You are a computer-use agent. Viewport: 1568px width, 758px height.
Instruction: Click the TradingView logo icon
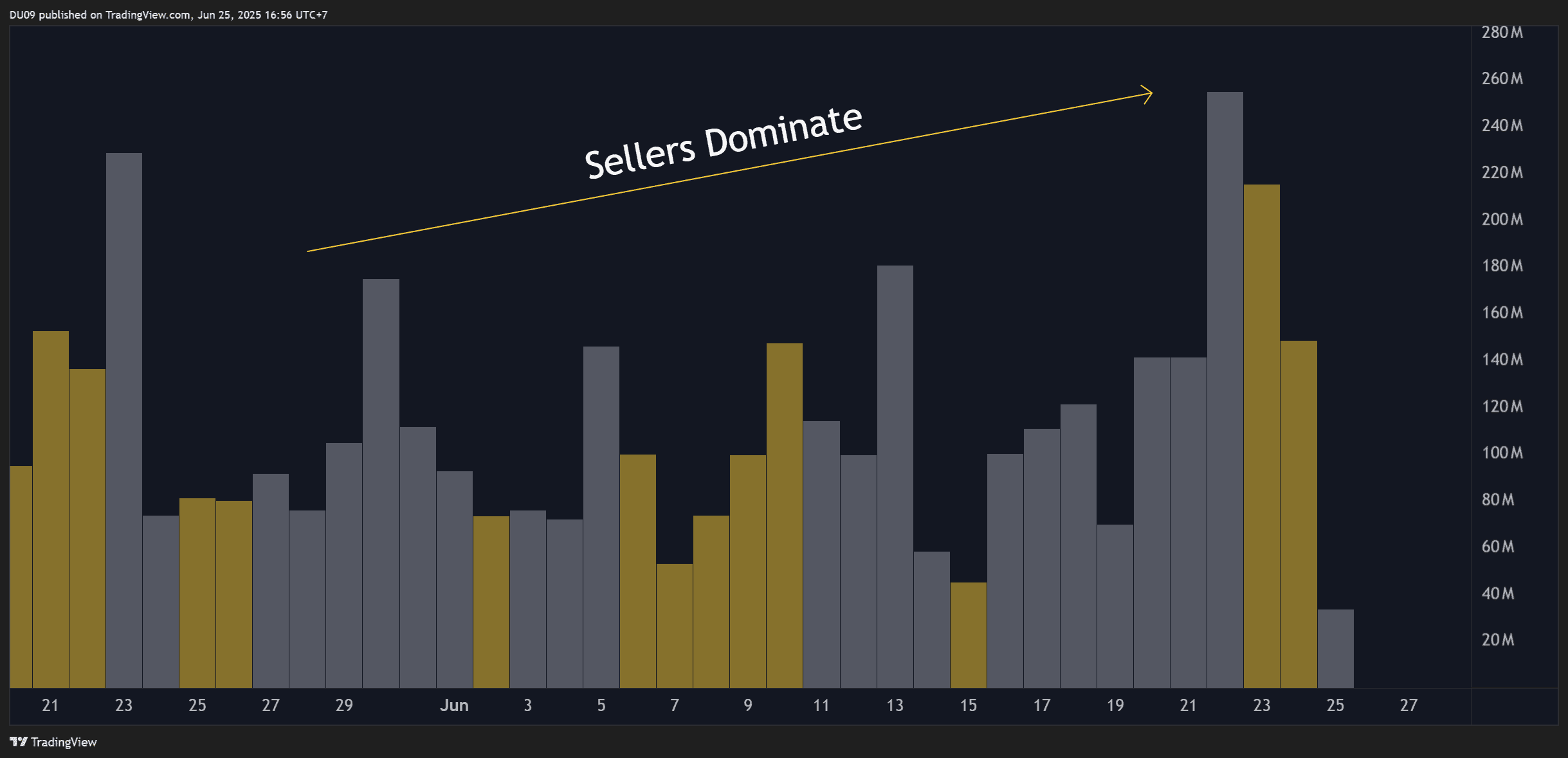pyautogui.click(x=18, y=742)
